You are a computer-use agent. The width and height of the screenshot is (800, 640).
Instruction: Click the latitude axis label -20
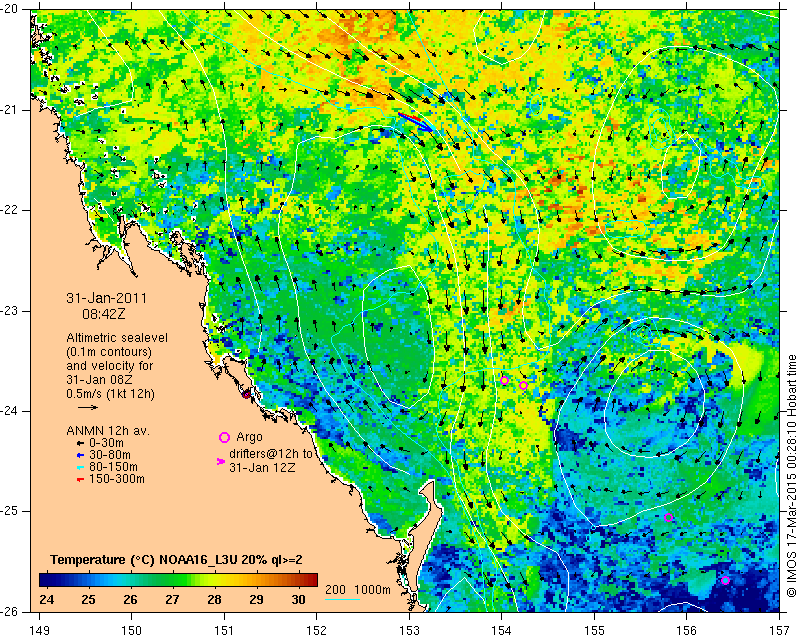(x=9, y=9)
